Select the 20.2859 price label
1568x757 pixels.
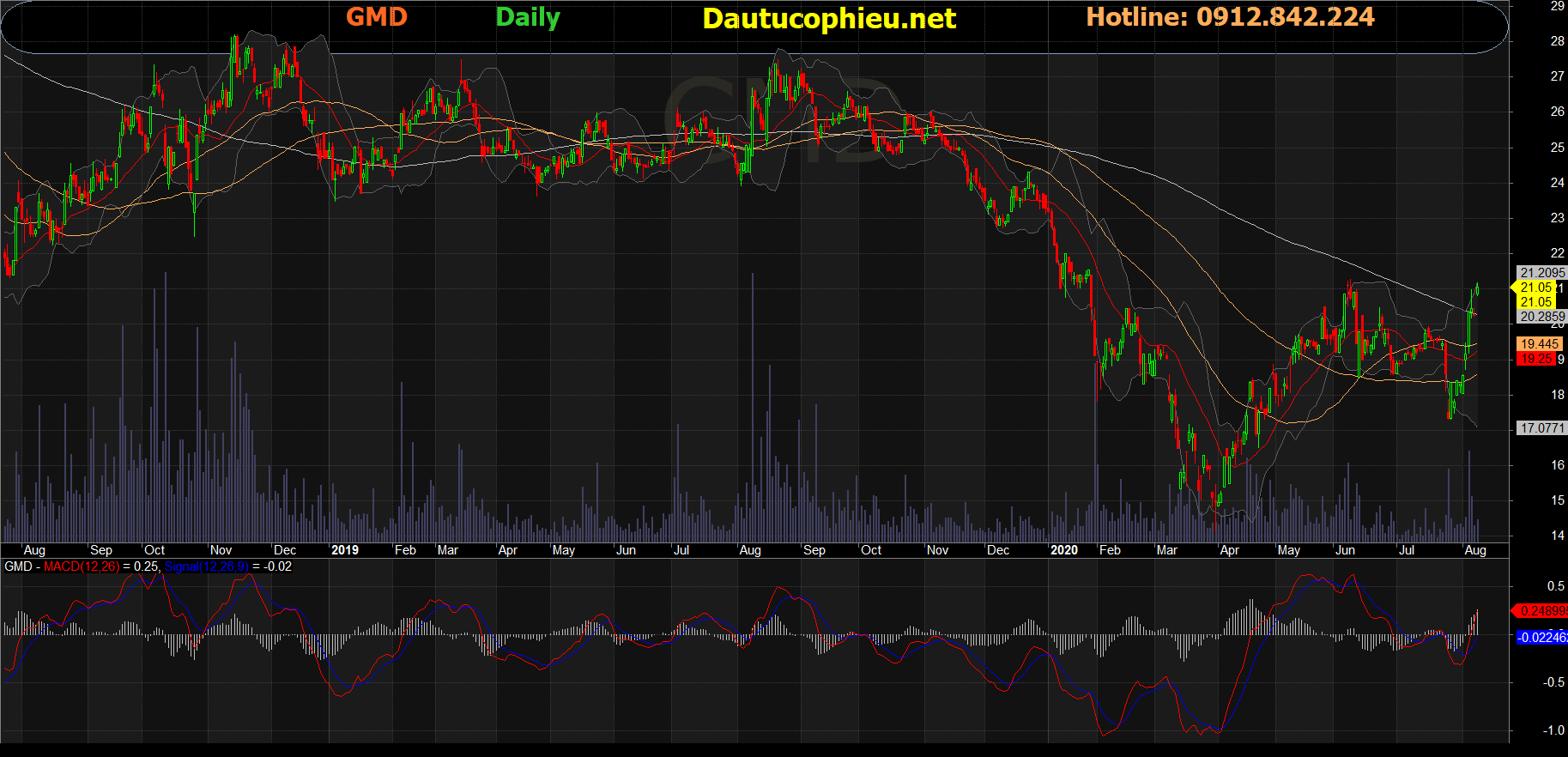click(1542, 317)
